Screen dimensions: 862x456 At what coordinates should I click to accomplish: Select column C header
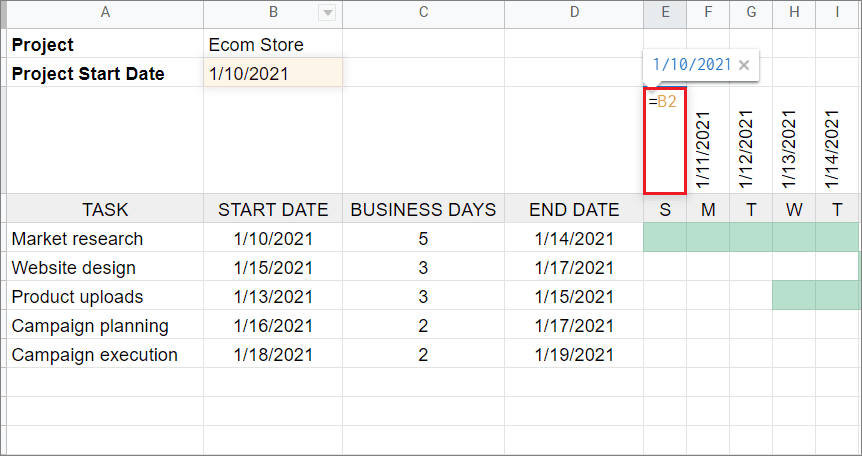coord(423,13)
